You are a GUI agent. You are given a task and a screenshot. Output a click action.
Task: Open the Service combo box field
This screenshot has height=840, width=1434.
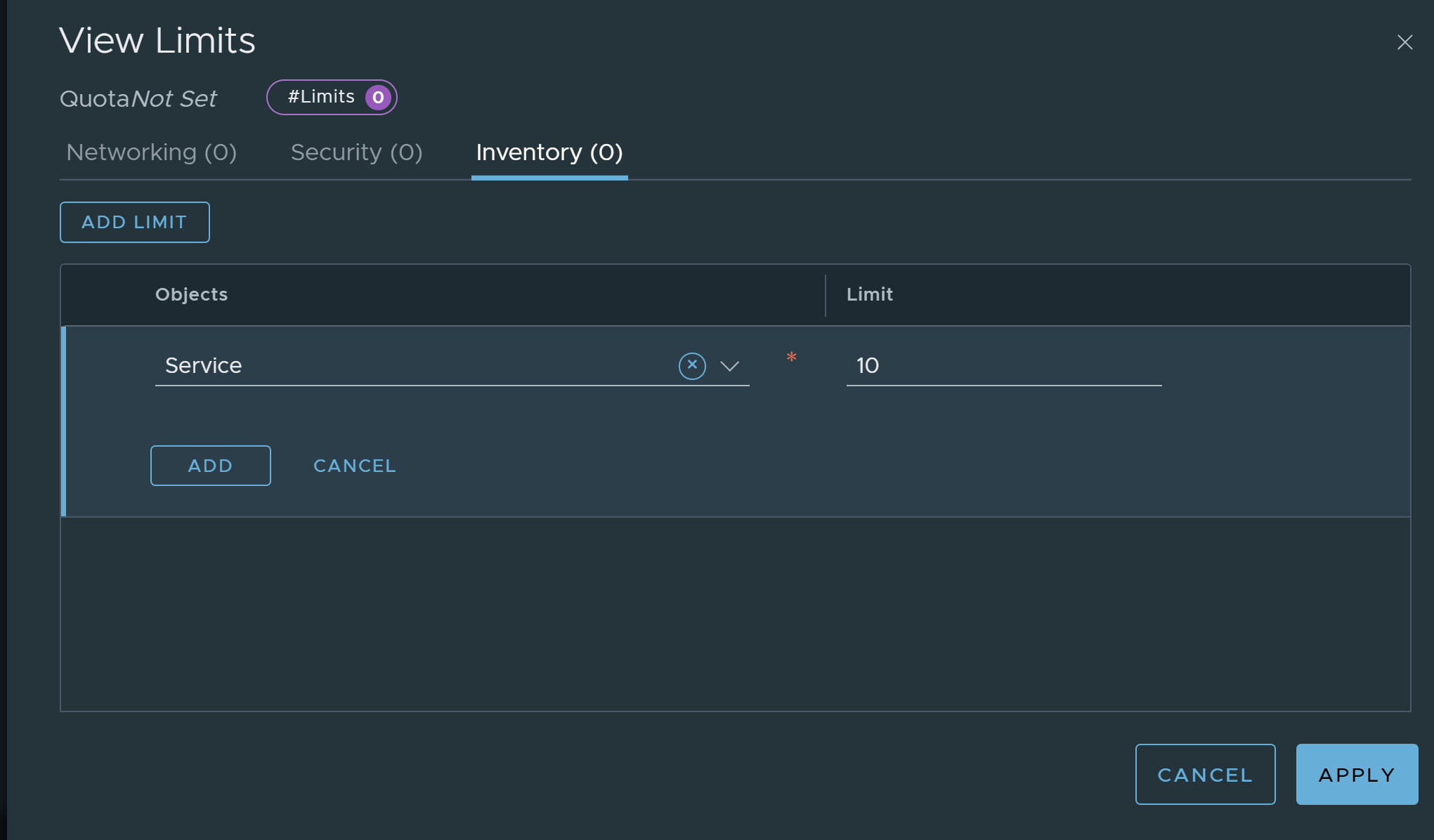click(x=452, y=366)
